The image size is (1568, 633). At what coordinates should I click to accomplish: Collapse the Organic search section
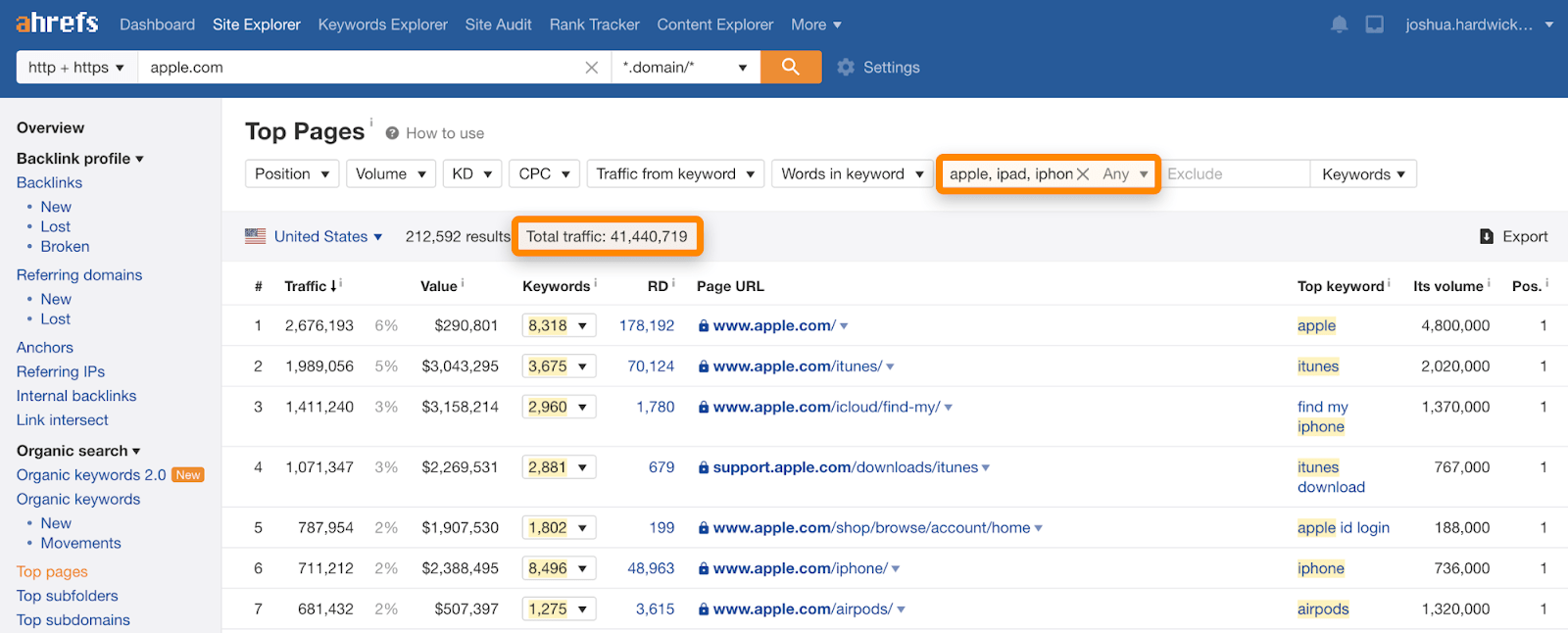click(x=78, y=451)
